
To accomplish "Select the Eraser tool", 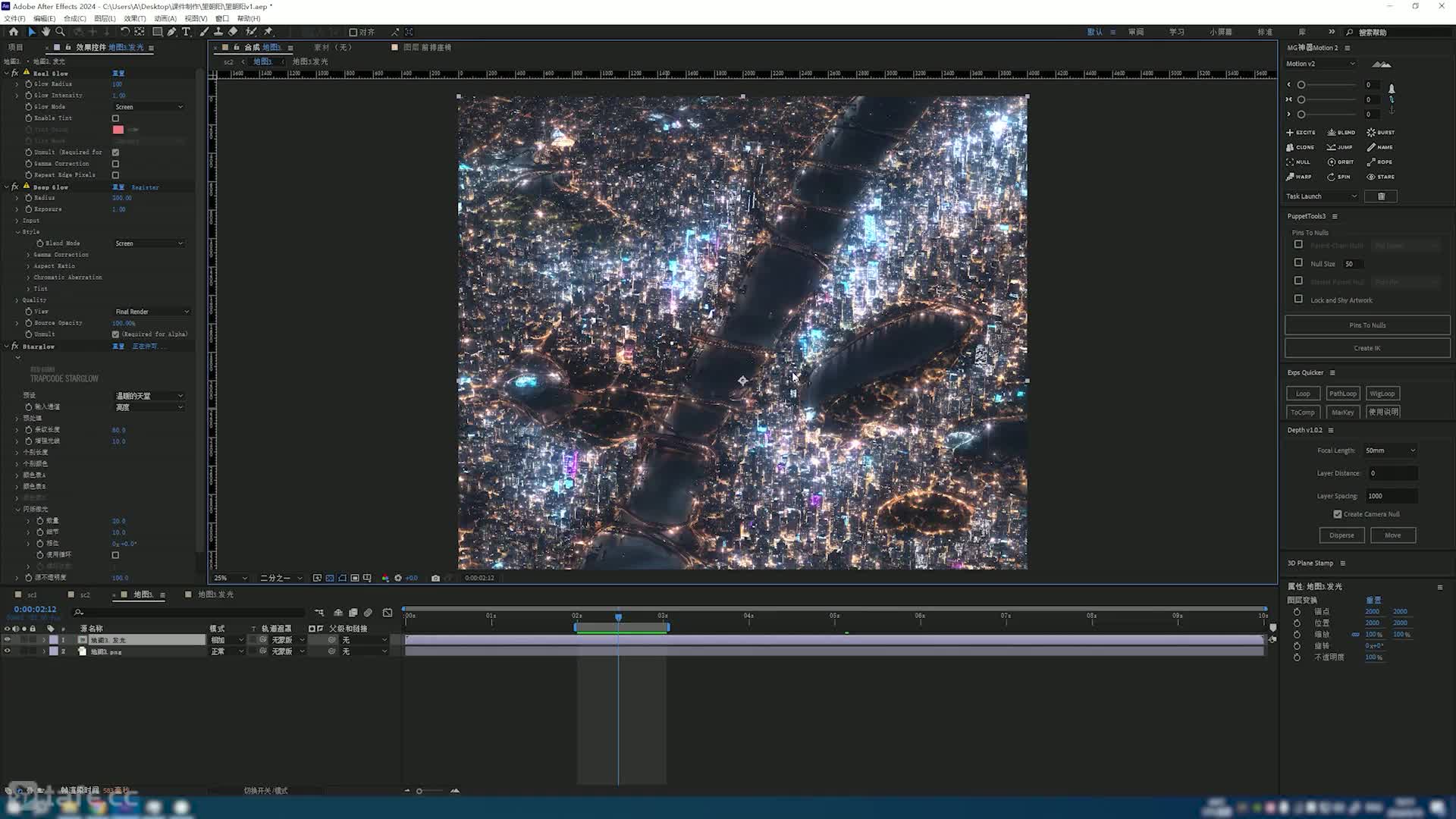I will coord(233,32).
